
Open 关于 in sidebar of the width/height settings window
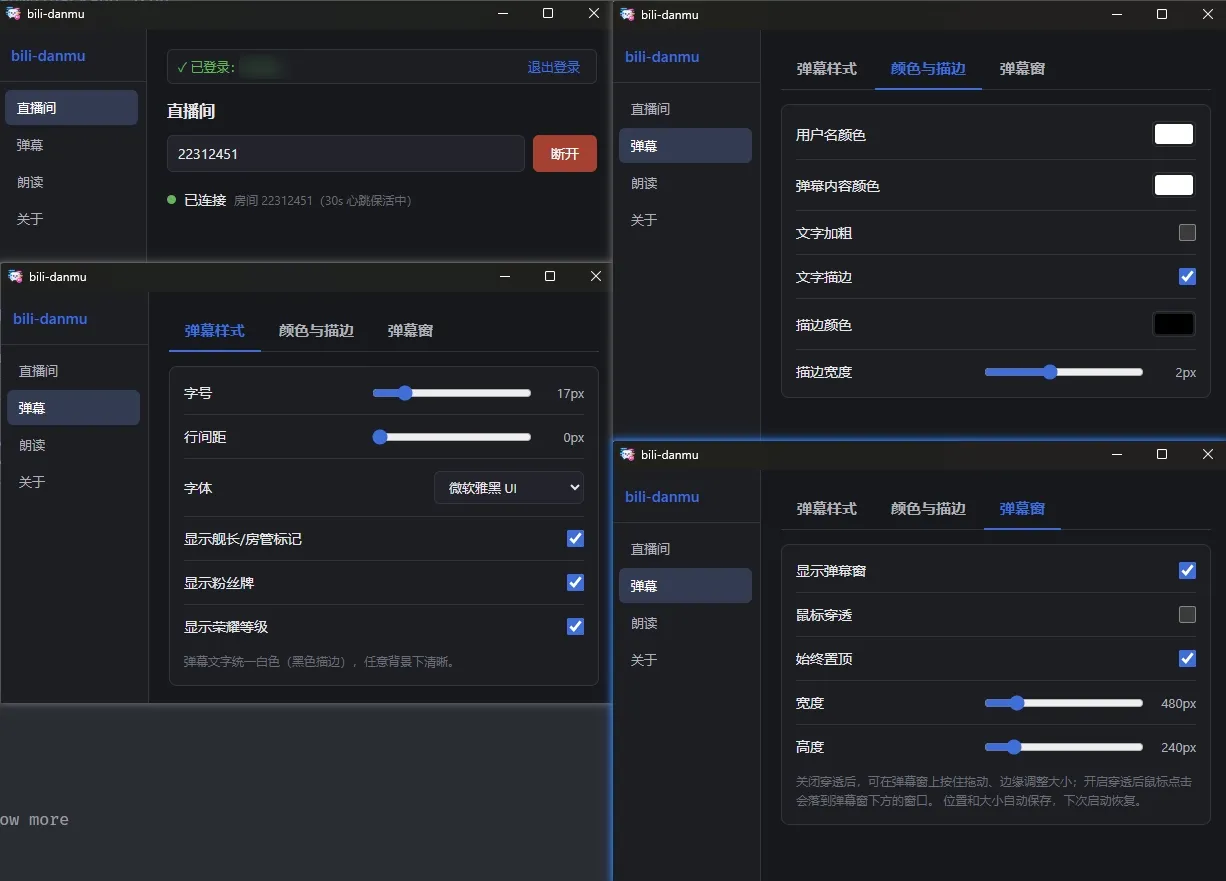pyautogui.click(x=686, y=660)
